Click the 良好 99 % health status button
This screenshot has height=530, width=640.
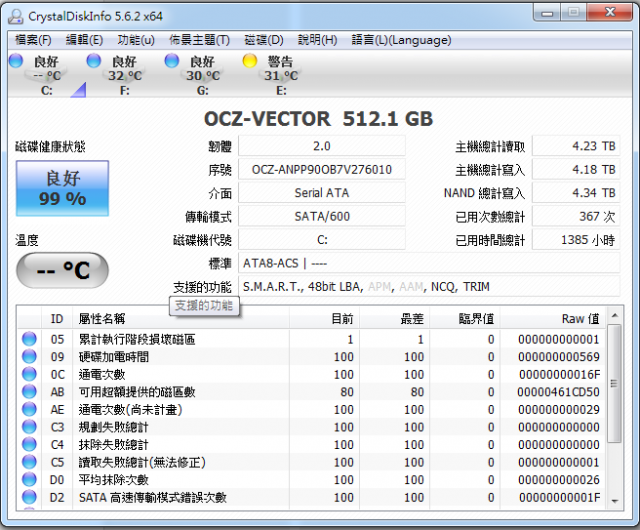point(62,188)
